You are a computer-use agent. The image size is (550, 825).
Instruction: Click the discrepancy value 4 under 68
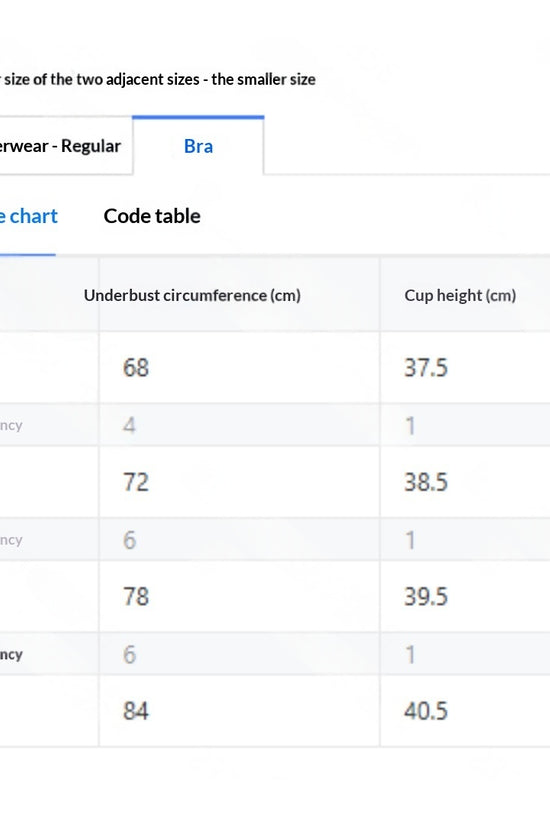tap(129, 425)
